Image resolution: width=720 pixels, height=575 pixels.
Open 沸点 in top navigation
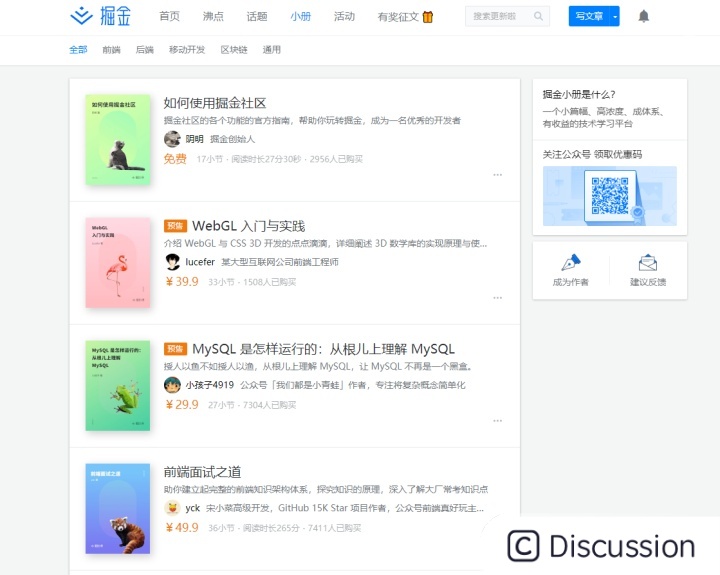pyautogui.click(x=213, y=17)
